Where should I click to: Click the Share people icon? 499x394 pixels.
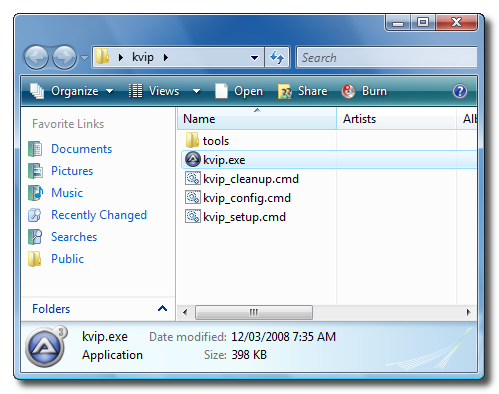tap(285, 91)
